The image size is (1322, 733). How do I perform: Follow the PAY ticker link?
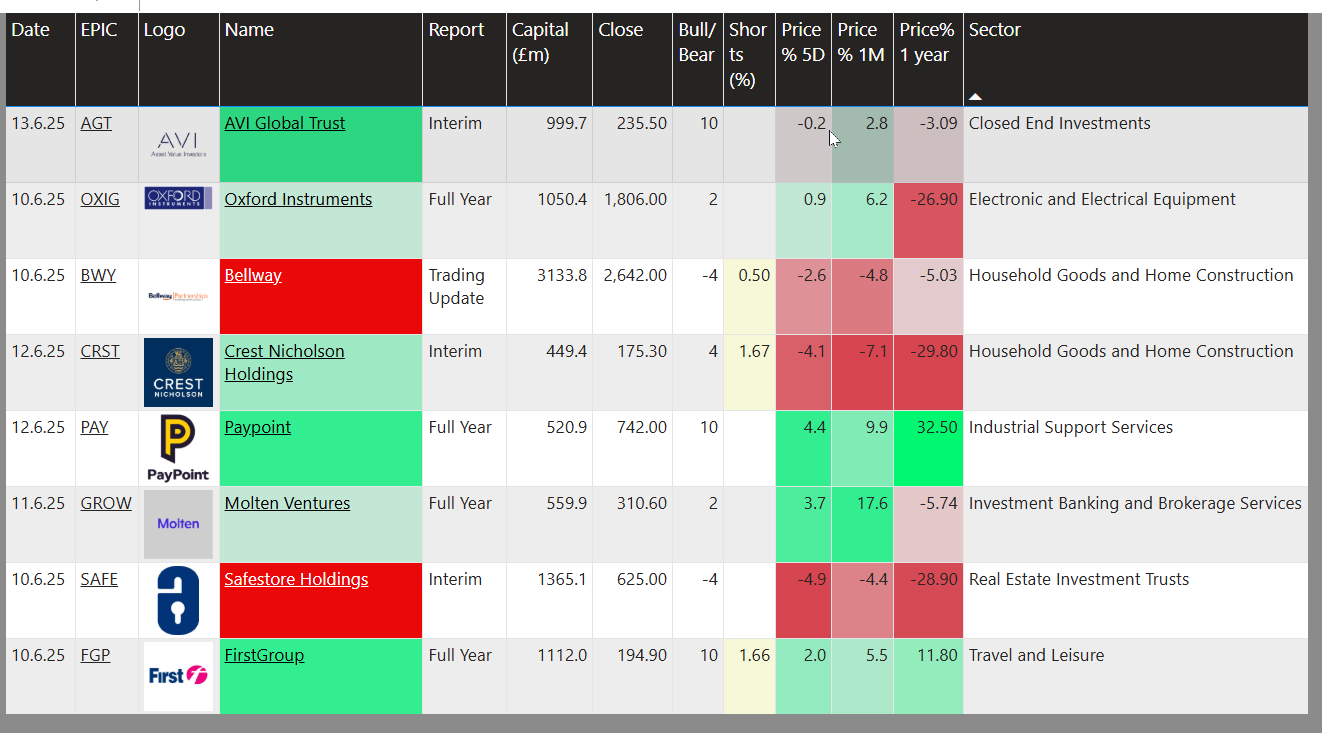pyautogui.click(x=94, y=427)
